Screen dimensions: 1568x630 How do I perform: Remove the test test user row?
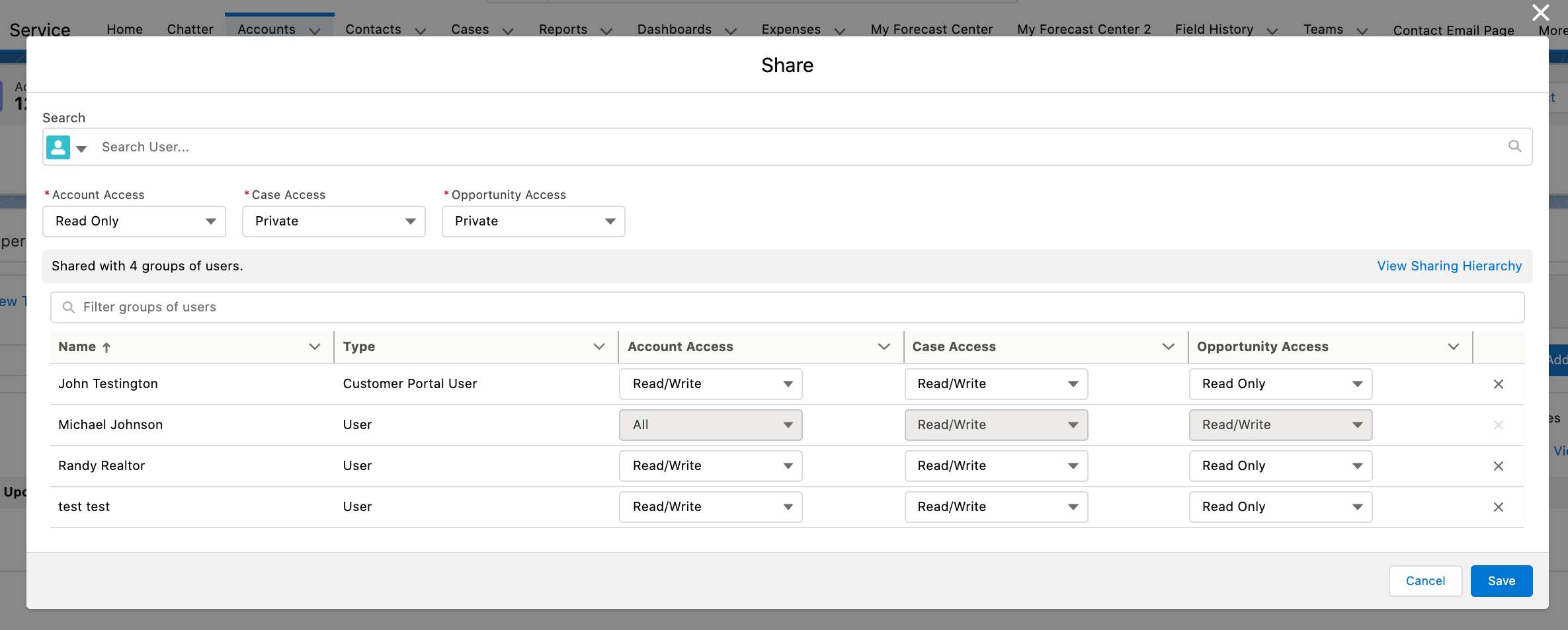(1499, 506)
